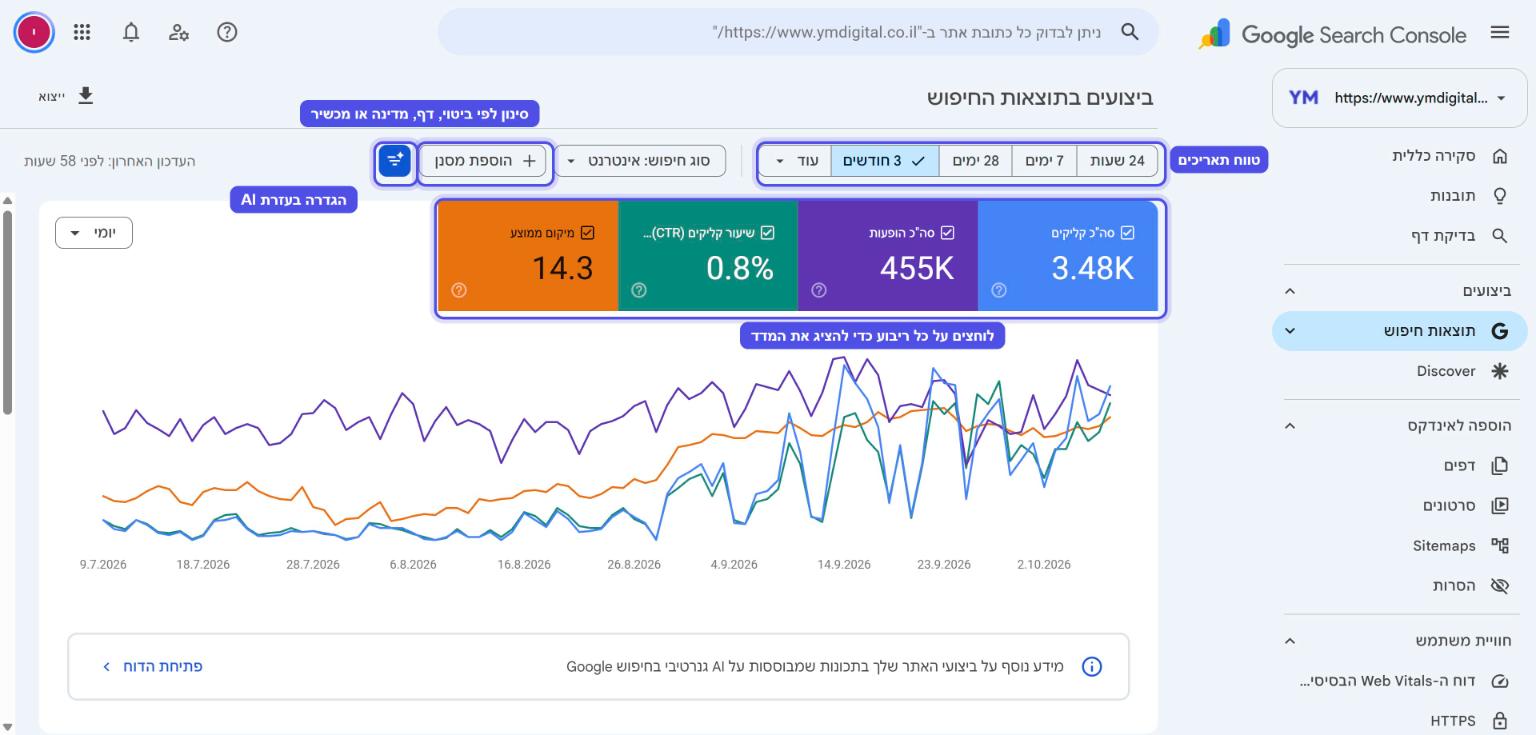1536x735 pixels.
Task: Click the AI-assisted filter sparkle icon
Action: pos(395,160)
